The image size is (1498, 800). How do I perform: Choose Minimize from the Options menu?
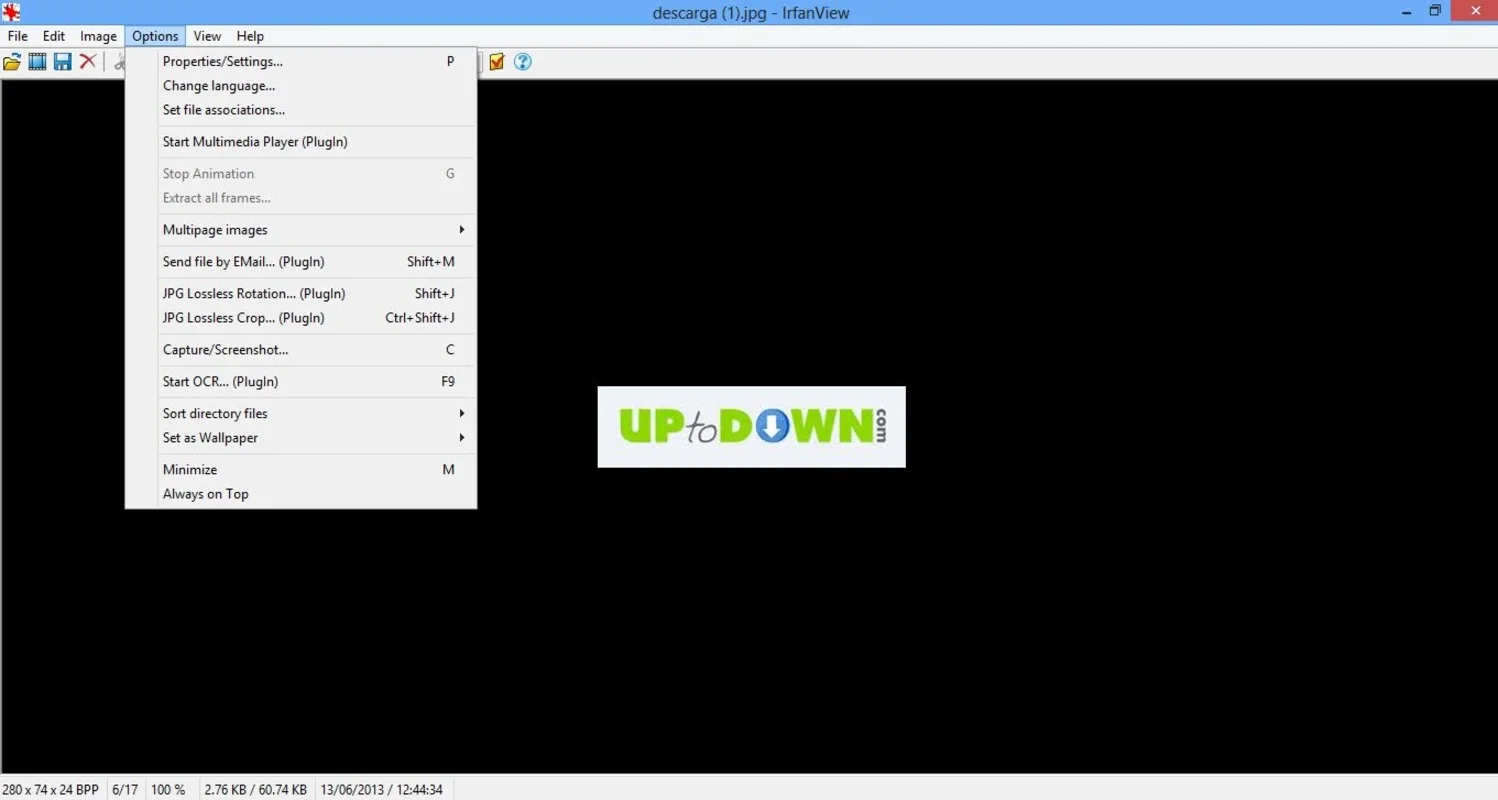[316, 469]
